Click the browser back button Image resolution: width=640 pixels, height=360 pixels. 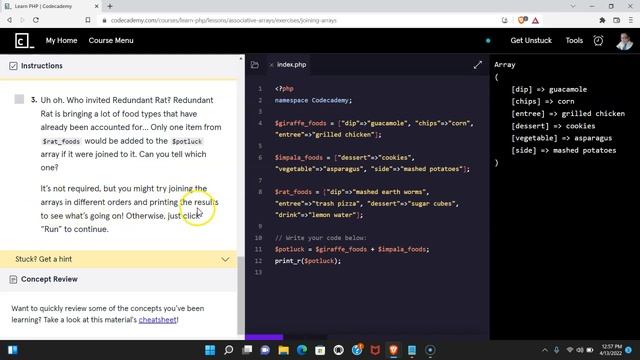[x=9, y=20]
